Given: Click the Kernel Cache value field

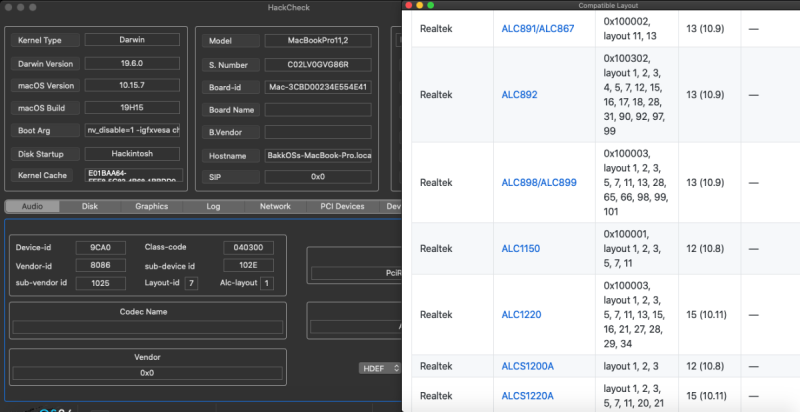Looking at the screenshot, I should pos(134,175).
